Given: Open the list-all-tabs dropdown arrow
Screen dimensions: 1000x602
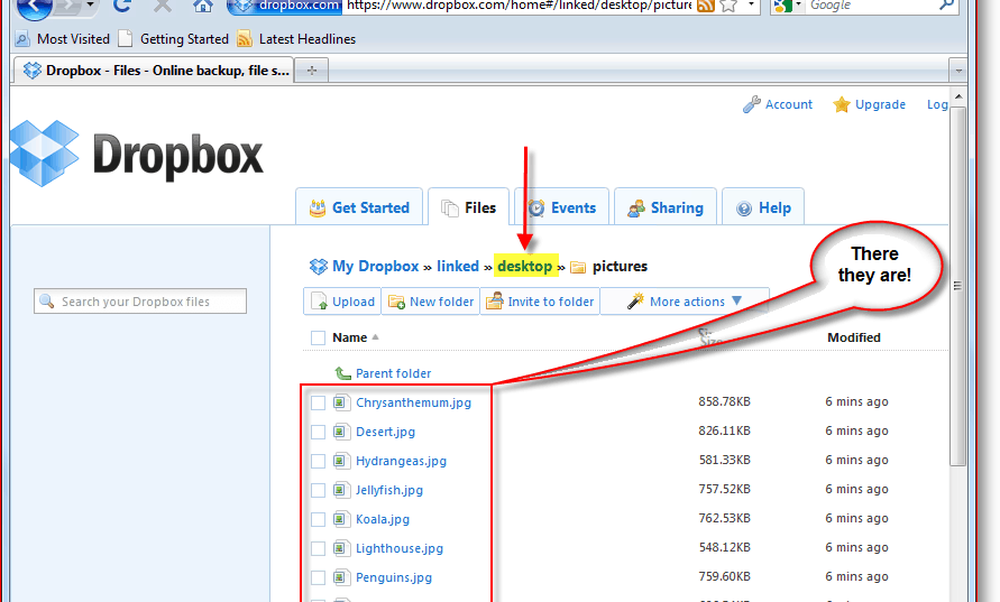Looking at the screenshot, I should [x=958, y=70].
